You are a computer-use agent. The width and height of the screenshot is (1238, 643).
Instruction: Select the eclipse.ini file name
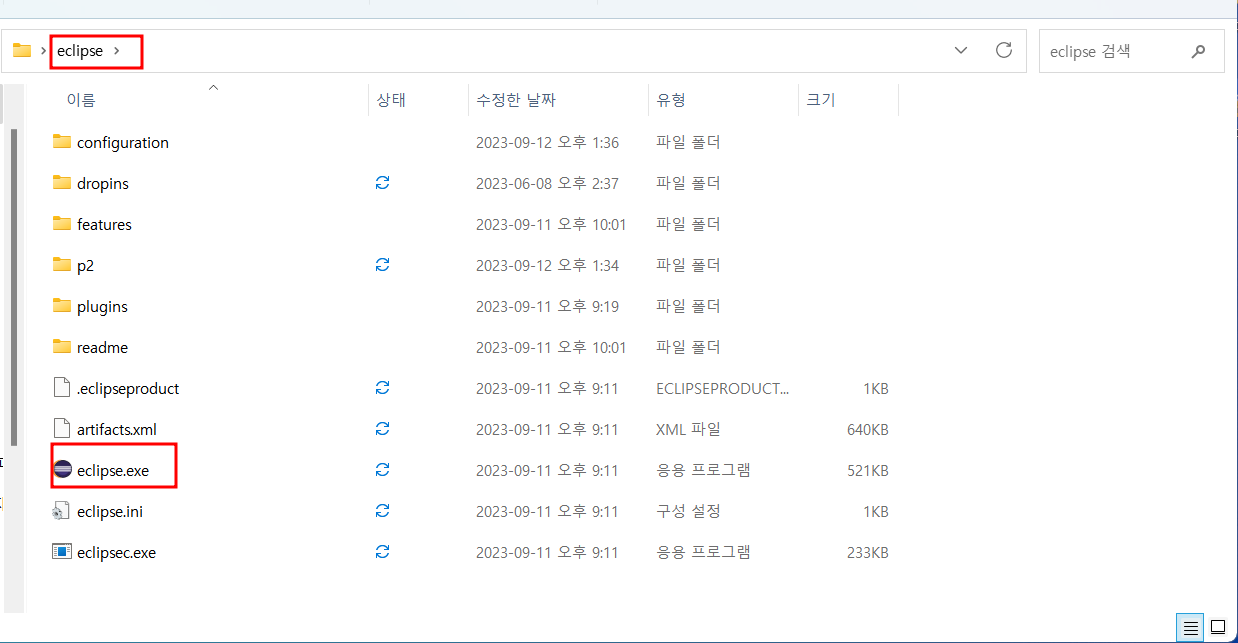coord(110,512)
